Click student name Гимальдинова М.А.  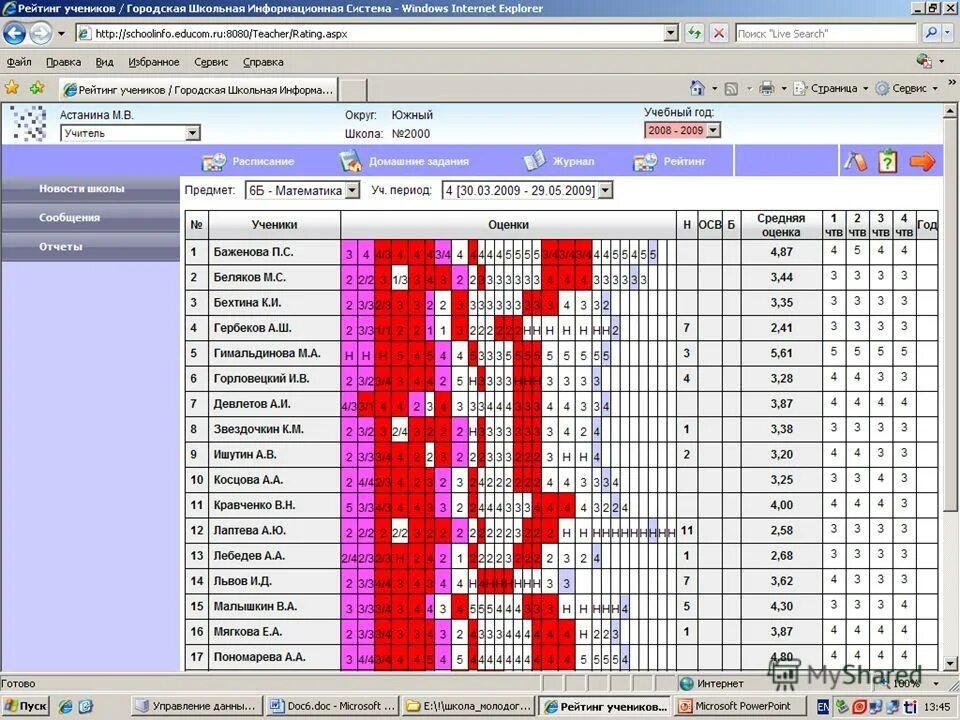pos(267,353)
